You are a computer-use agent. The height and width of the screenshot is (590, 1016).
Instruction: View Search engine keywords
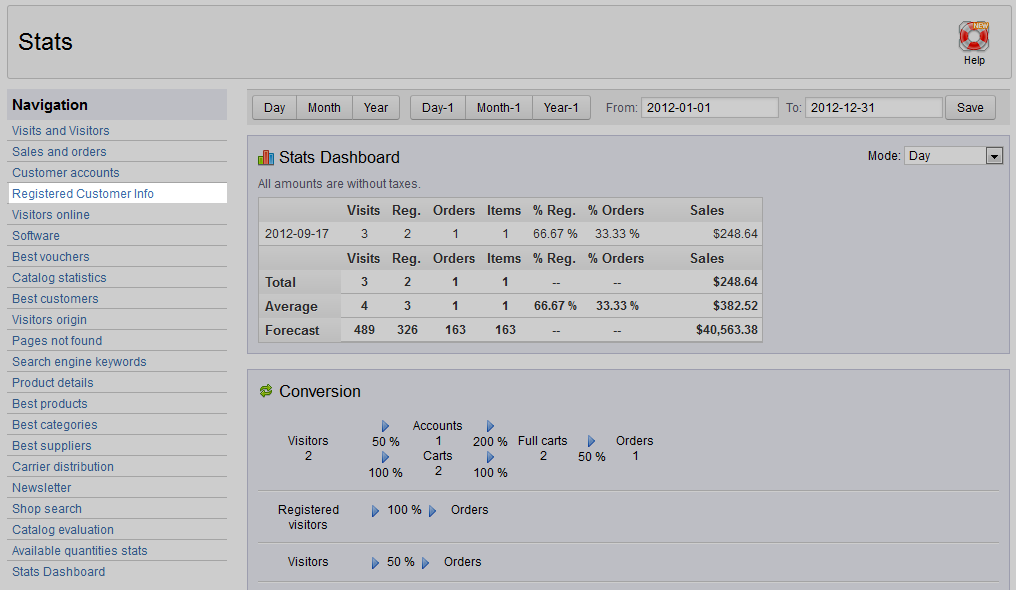coord(79,362)
